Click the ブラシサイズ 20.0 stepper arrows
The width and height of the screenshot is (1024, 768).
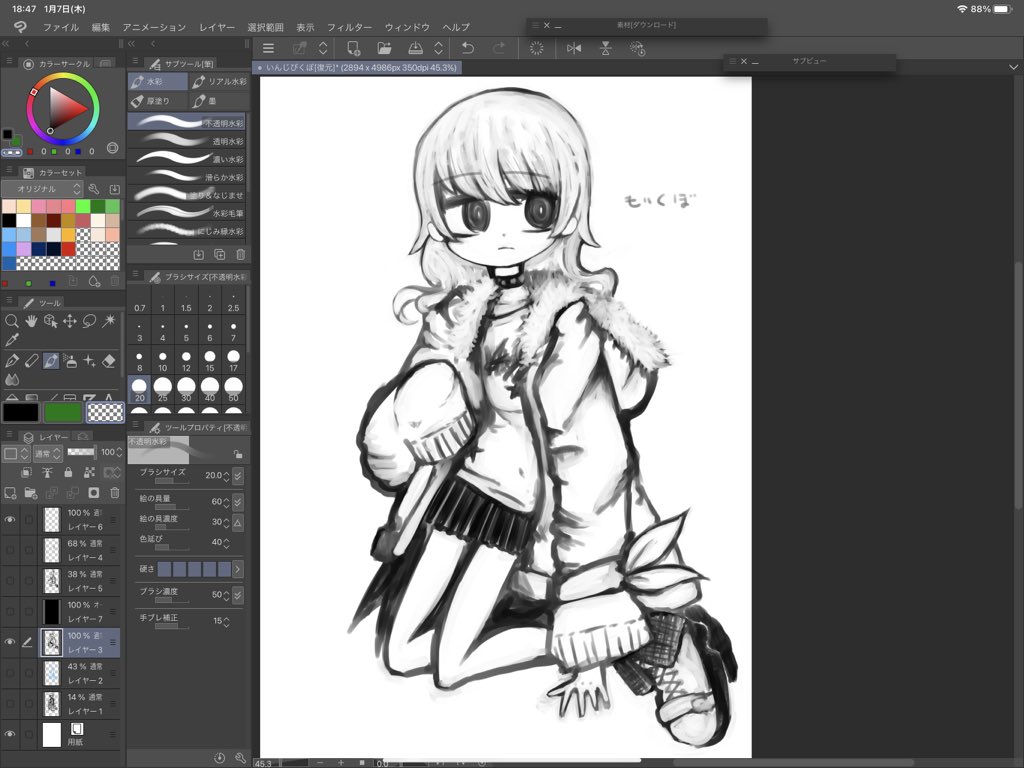[226, 476]
